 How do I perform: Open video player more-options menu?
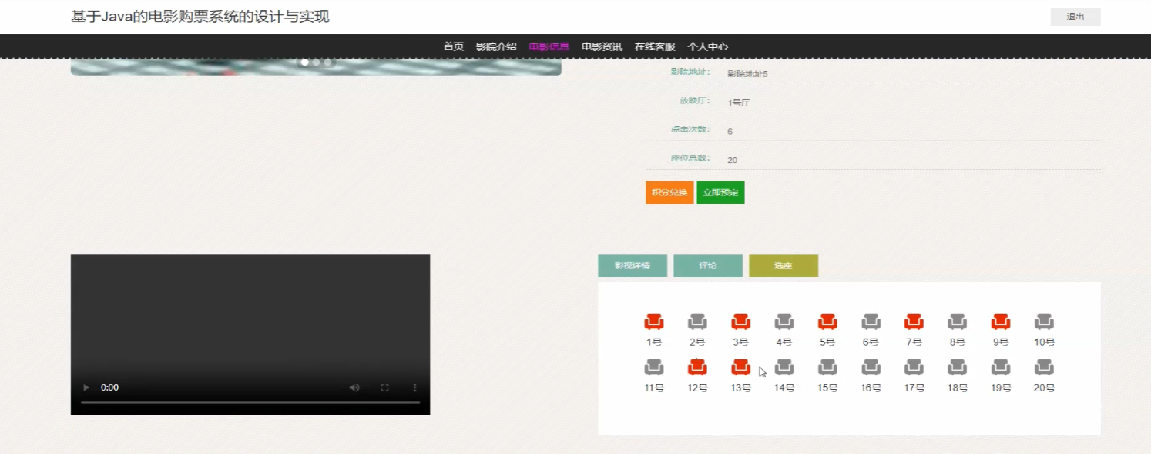(414, 387)
